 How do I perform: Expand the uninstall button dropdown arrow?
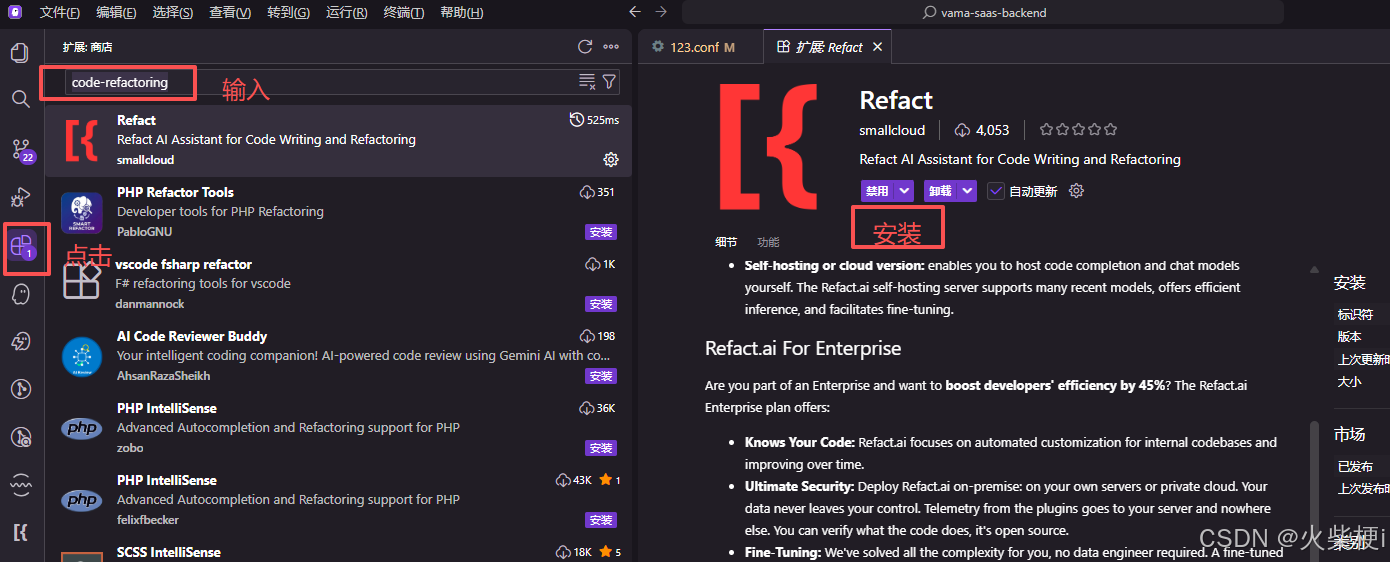click(x=966, y=190)
